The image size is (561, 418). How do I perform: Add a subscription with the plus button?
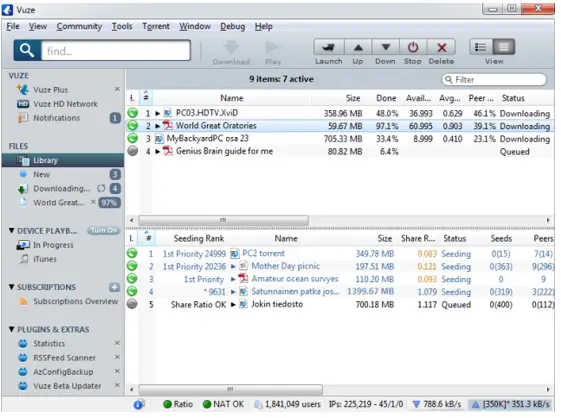(114, 287)
